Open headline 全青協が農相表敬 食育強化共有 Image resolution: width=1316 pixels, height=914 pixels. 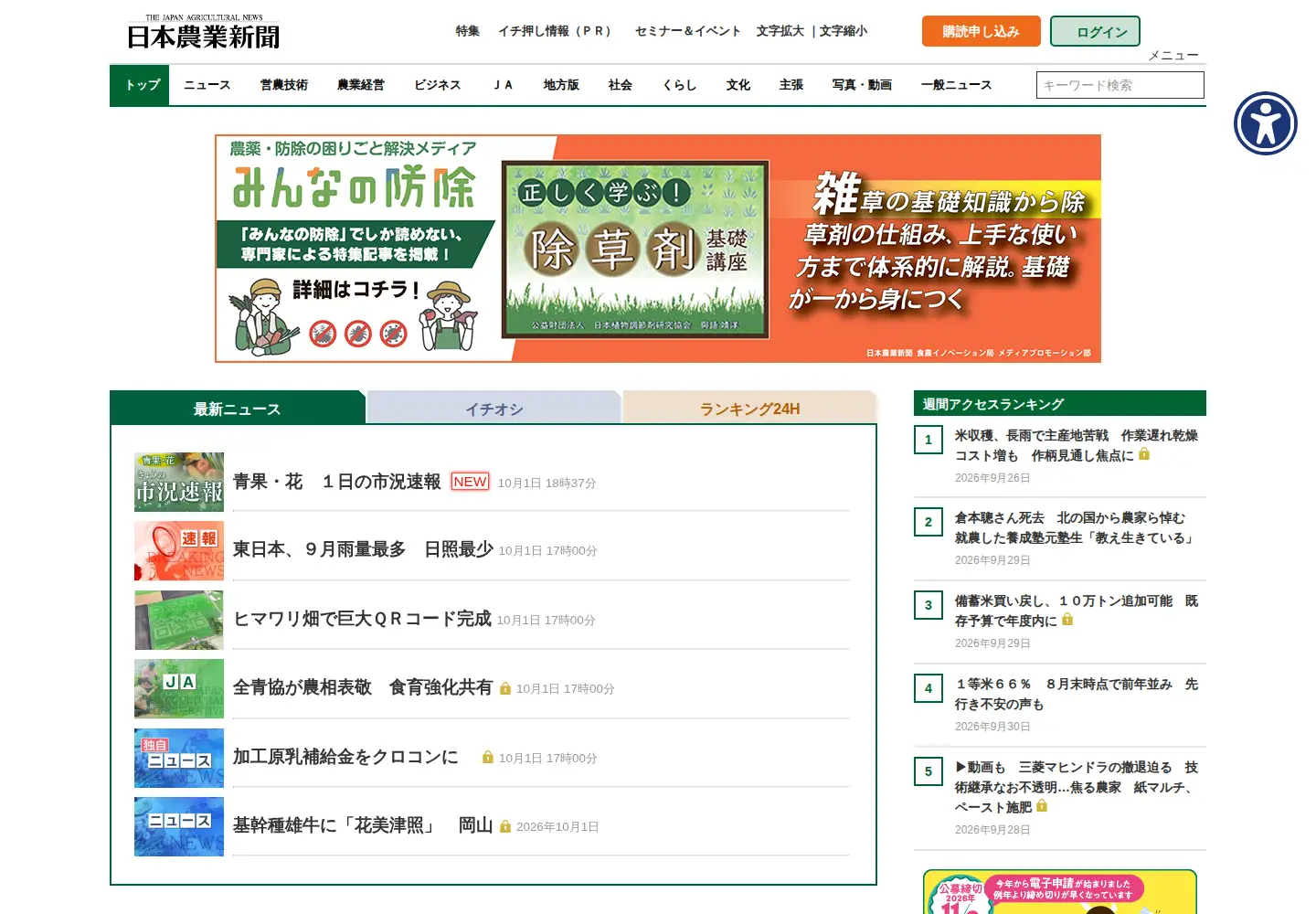pos(363,687)
